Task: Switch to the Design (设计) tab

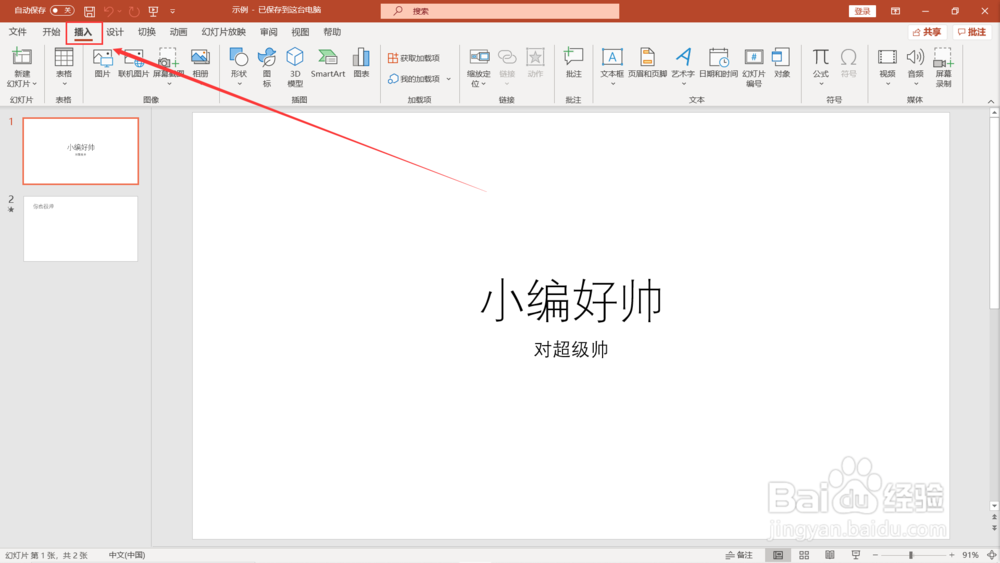Action: point(115,32)
